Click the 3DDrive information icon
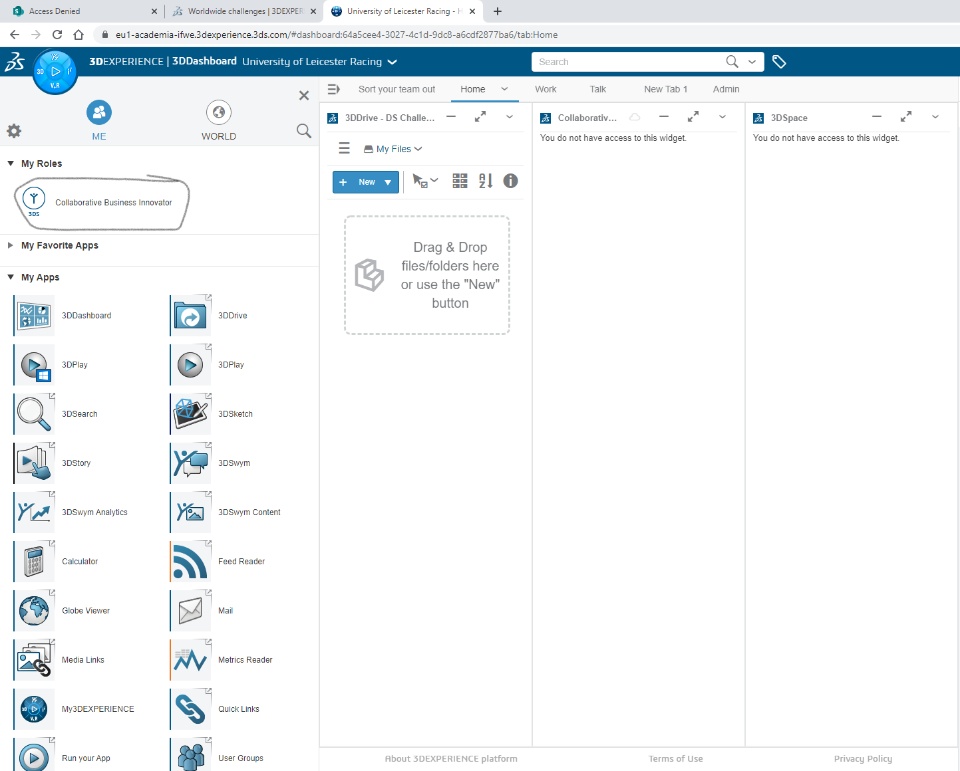Image resolution: width=960 pixels, height=771 pixels. pos(511,181)
